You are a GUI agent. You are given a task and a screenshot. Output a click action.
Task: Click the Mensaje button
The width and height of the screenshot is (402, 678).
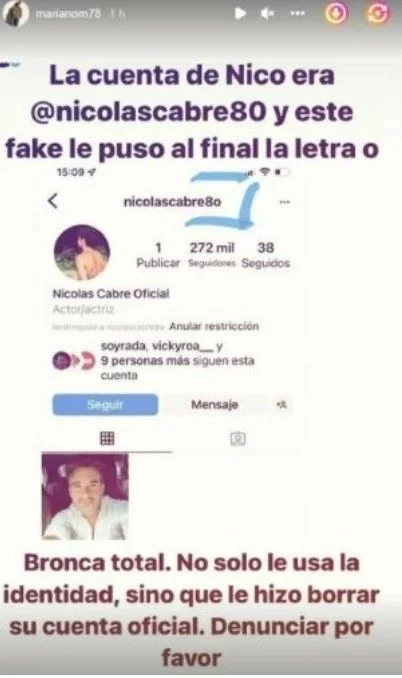[214, 405]
